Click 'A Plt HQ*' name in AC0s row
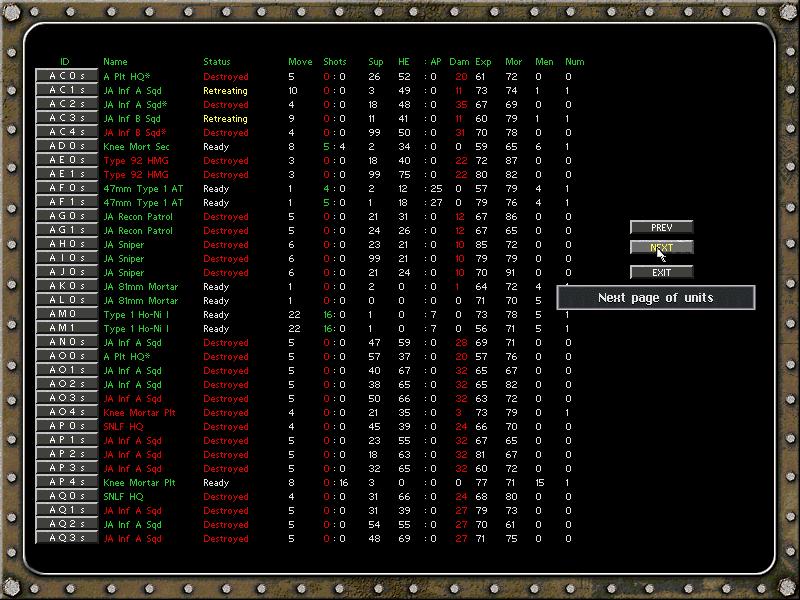This screenshot has height=600, width=800. click(x=127, y=77)
